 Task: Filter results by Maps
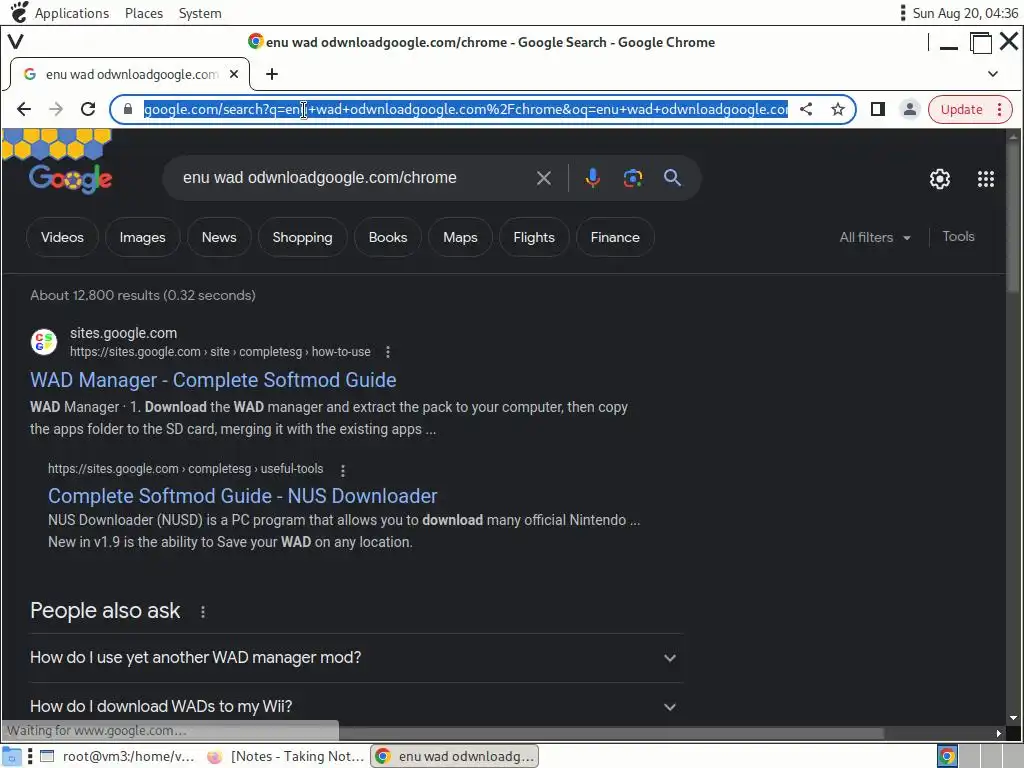click(x=460, y=237)
